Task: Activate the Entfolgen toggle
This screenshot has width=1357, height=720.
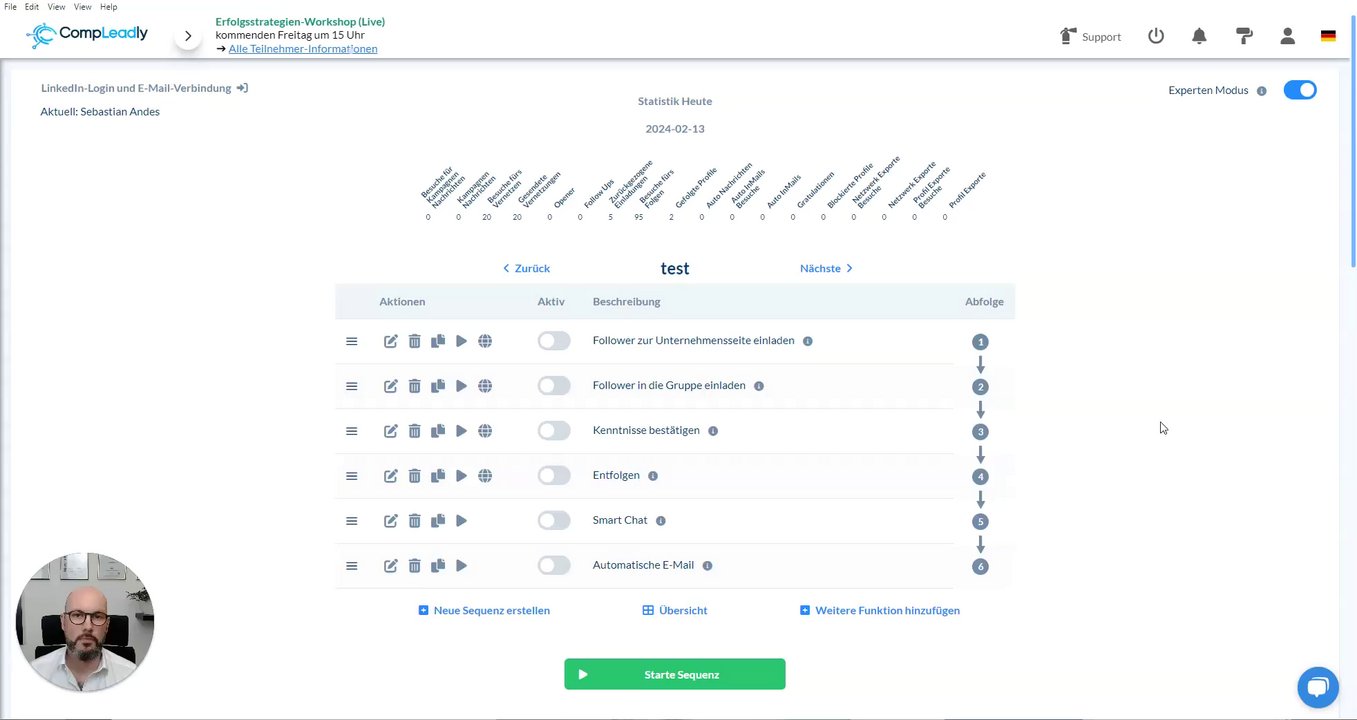Action: pos(554,476)
